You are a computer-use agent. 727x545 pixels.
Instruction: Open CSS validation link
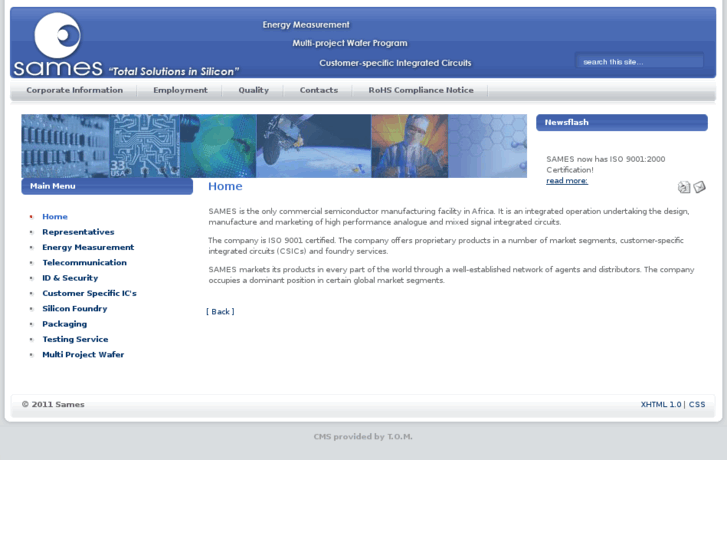697,404
